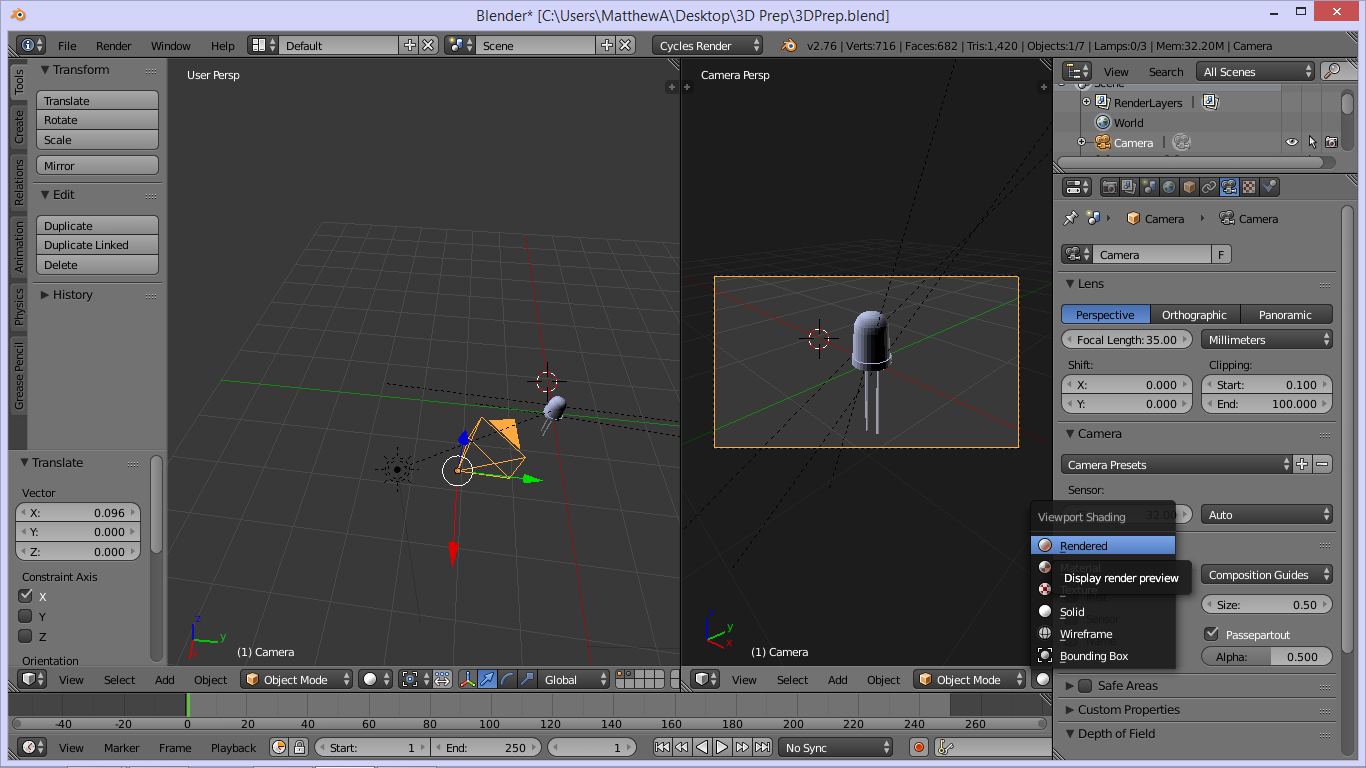The width and height of the screenshot is (1366, 768).
Task: Open Object Mode dropdown in left viewport
Action: click(297, 679)
